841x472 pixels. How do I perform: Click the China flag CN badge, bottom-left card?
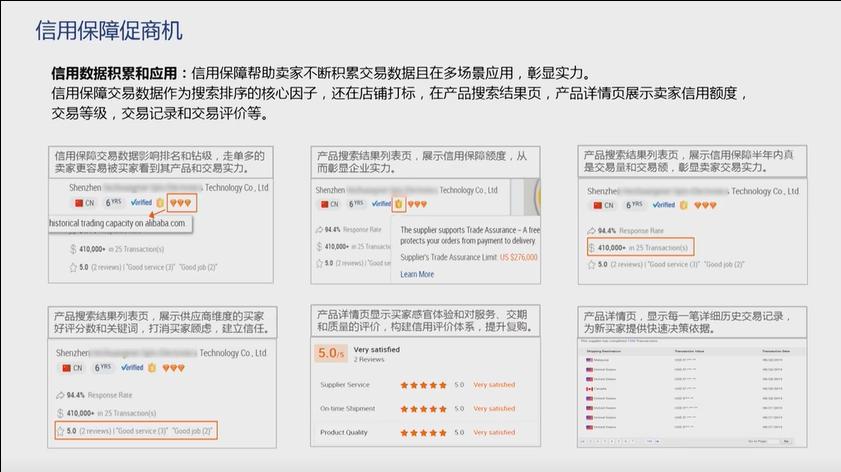(x=70, y=368)
